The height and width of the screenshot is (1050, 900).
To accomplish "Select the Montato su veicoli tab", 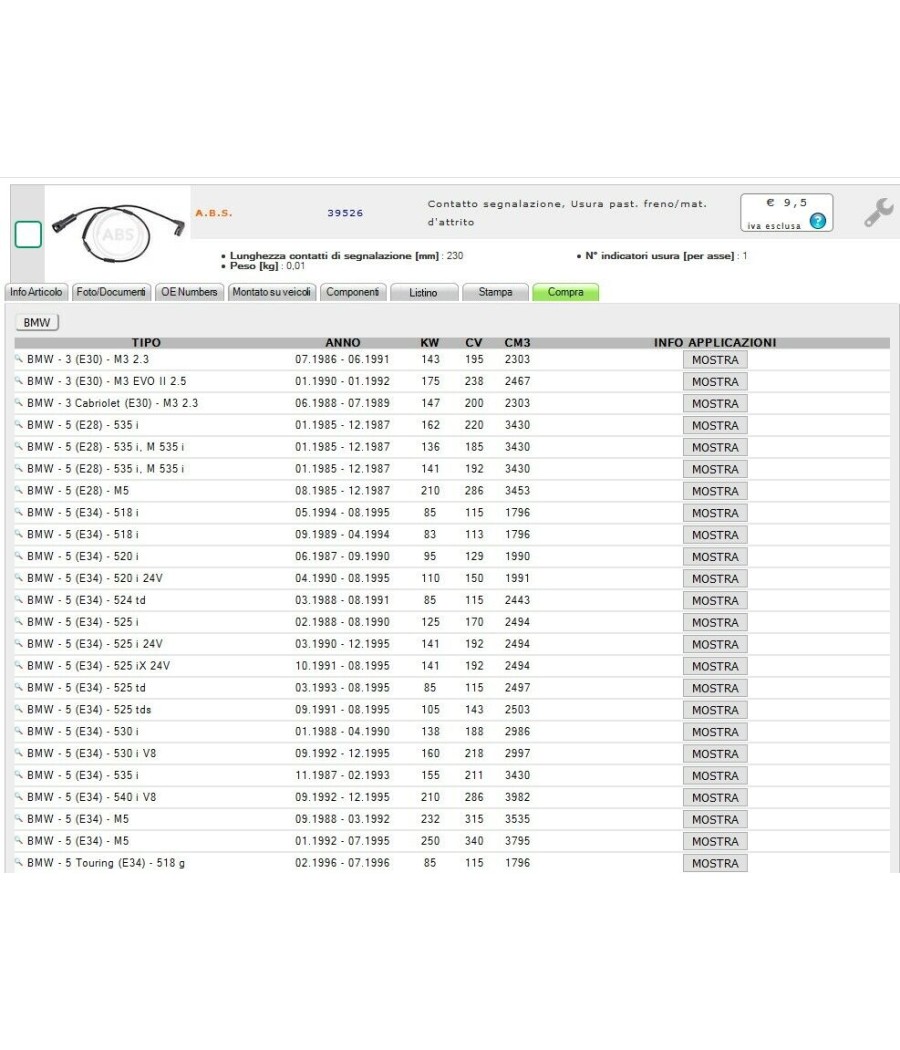I will point(271,292).
